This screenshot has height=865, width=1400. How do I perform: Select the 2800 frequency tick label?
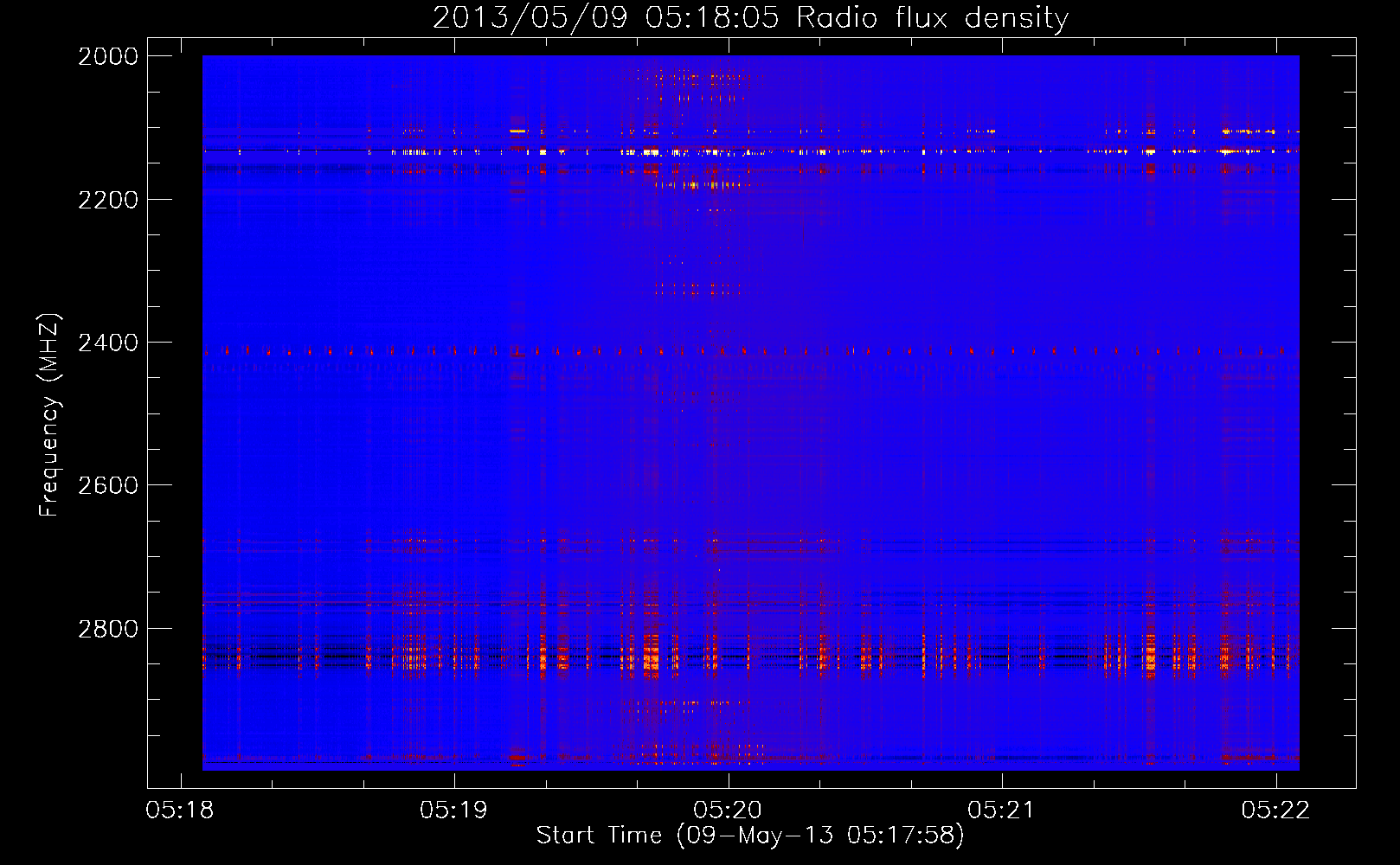pos(108,629)
